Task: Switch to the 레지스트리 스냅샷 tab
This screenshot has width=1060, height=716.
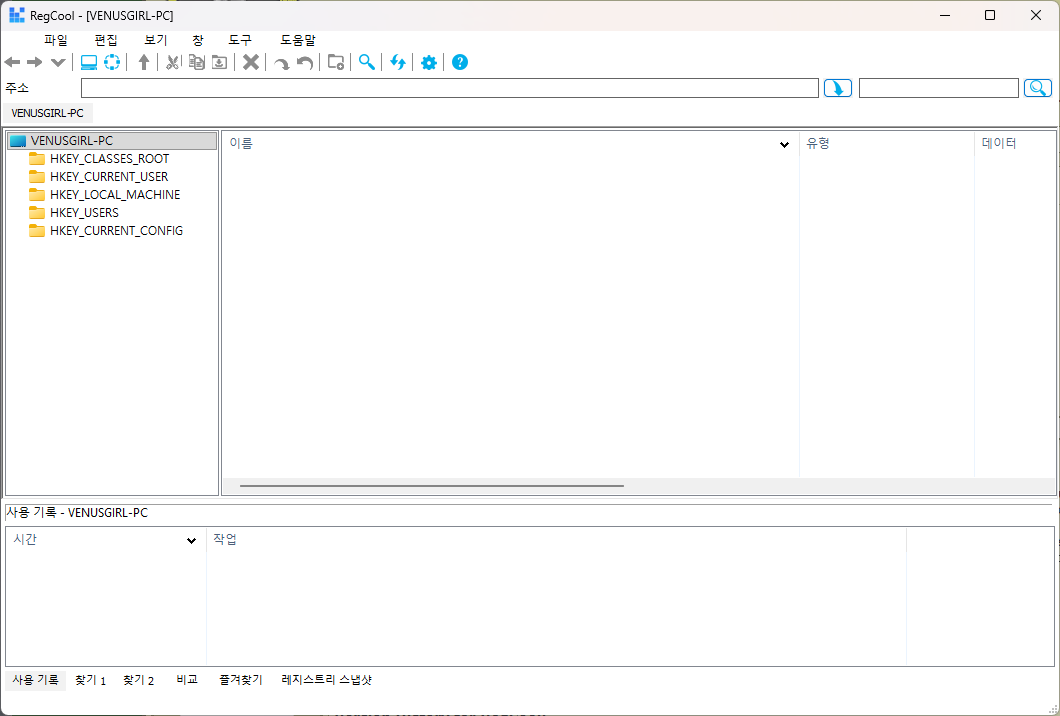Action: click(x=327, y=680)
